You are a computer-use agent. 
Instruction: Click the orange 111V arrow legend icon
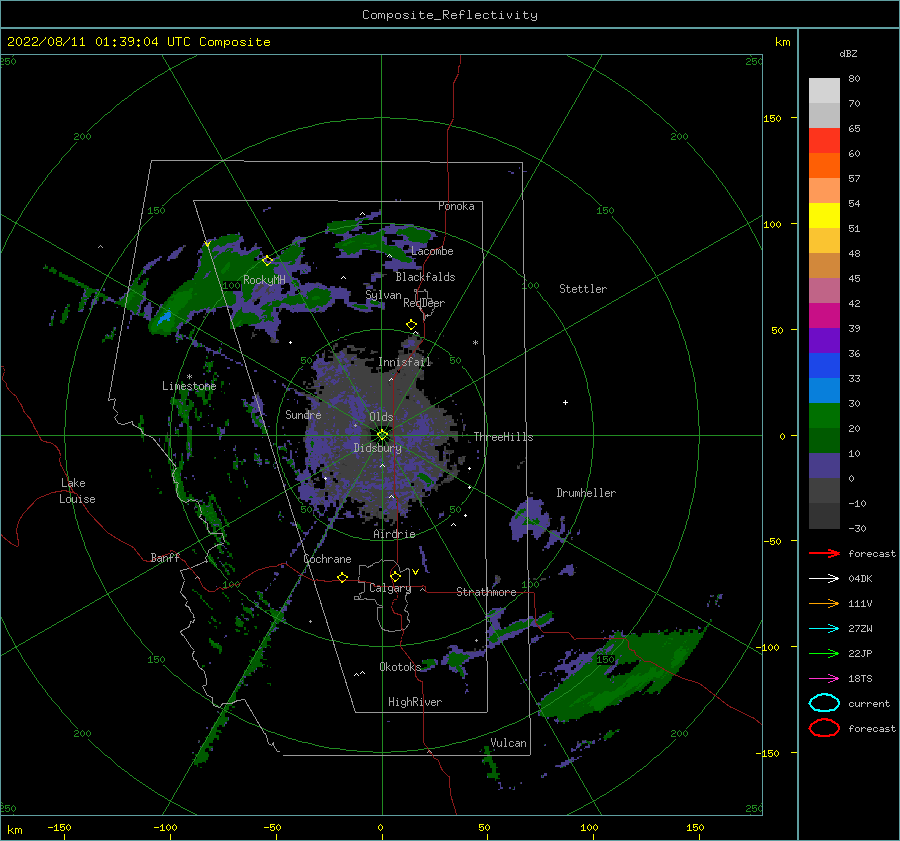(824, 603)
